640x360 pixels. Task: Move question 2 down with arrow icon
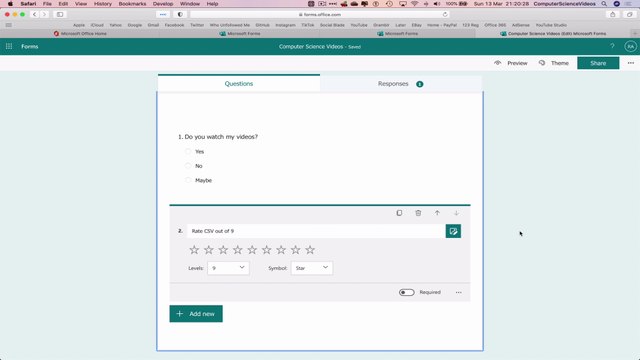click(x=456, y=213)
